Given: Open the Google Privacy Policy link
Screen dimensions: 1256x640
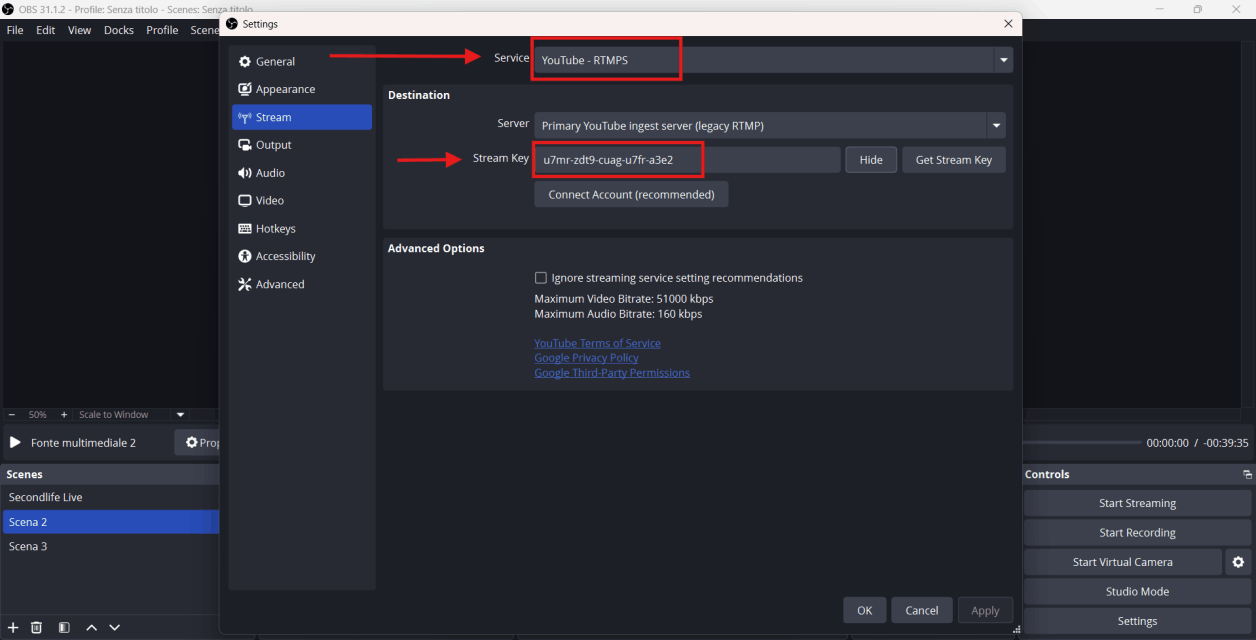Looking at the screenshot, I should click(x=586, y=358).
